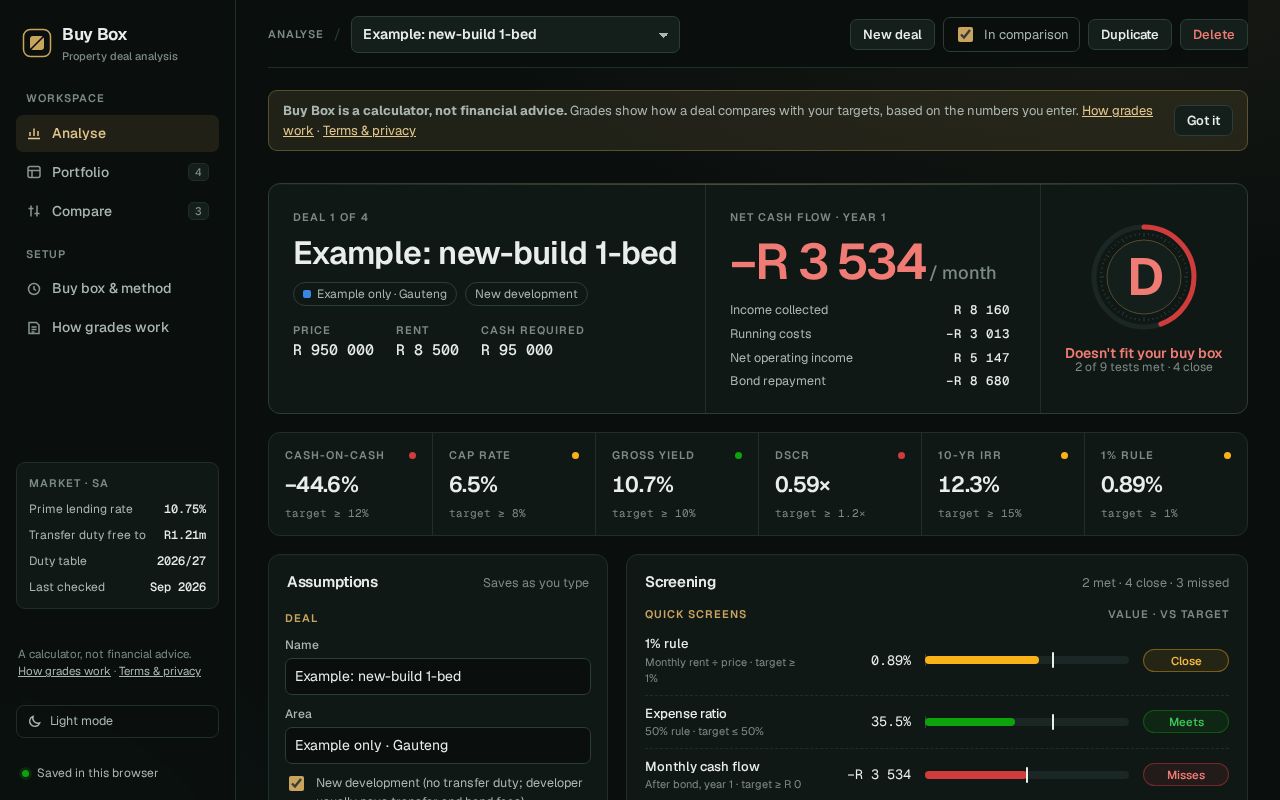Viewport: 1280px width, 800px height.
Task: Click the Buy box & method clock icon
Action: click(34, 289)
